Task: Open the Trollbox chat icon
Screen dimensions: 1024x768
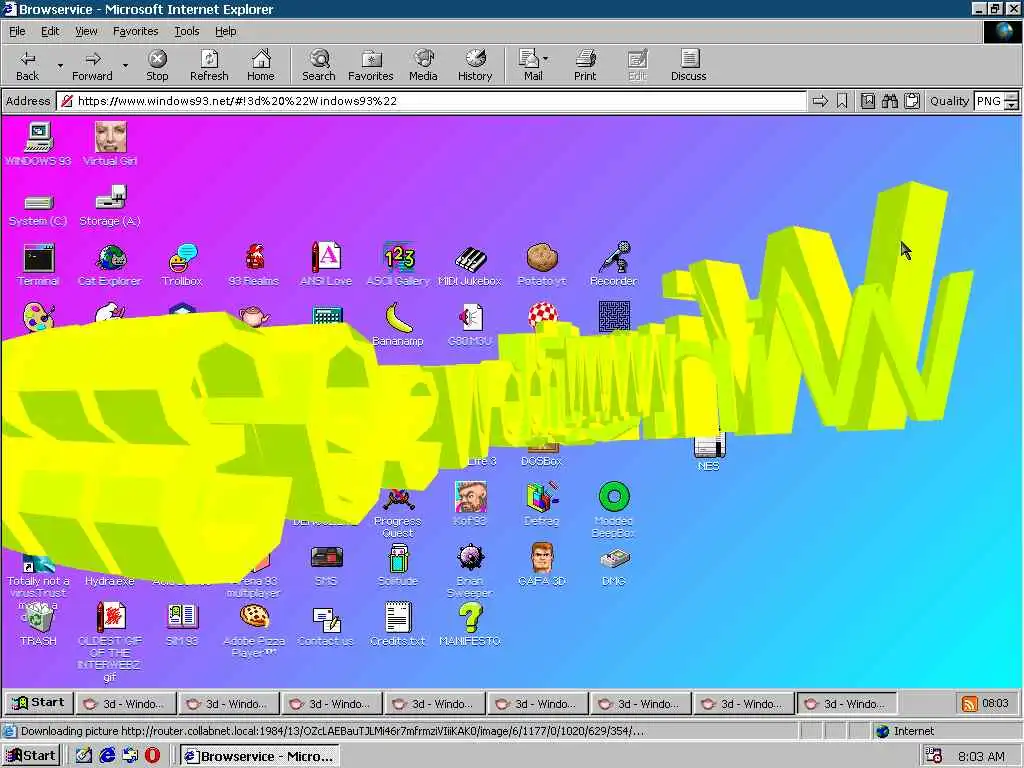Action: [182, 265]
